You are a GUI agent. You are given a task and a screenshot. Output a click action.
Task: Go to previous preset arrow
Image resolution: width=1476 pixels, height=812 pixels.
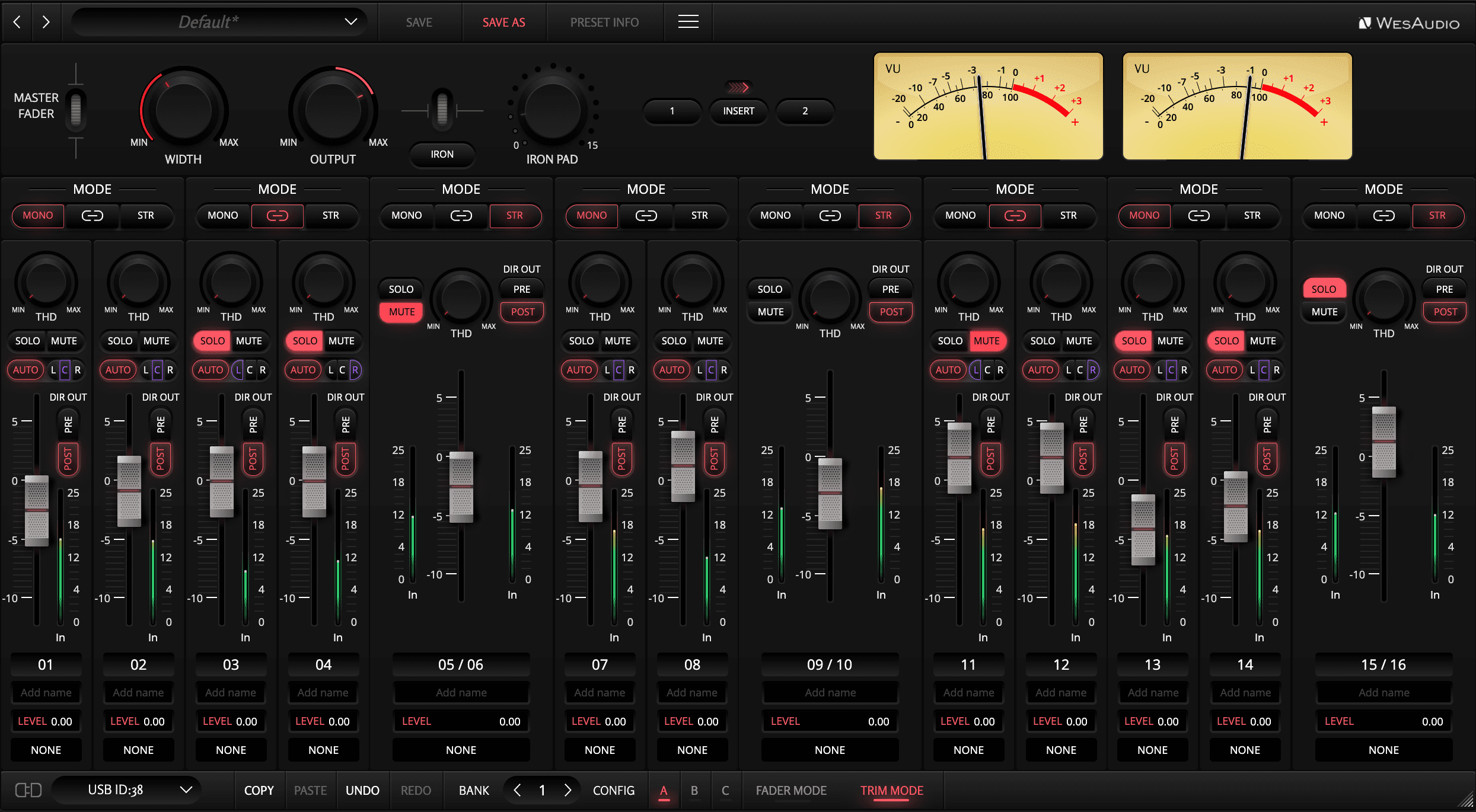pos(17,22)
